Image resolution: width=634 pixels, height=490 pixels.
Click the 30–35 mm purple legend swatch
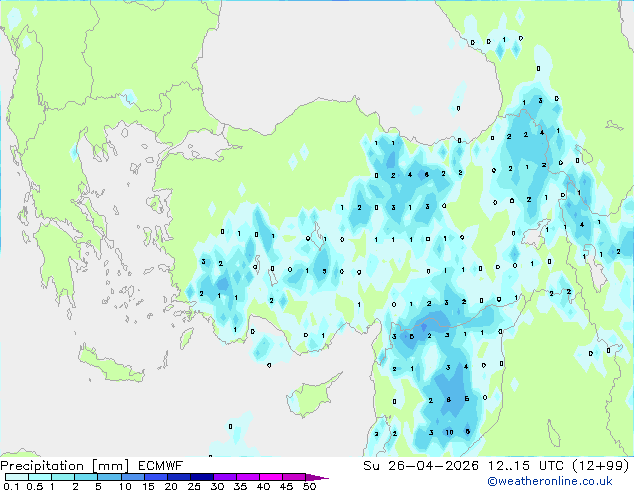point(224,477)
